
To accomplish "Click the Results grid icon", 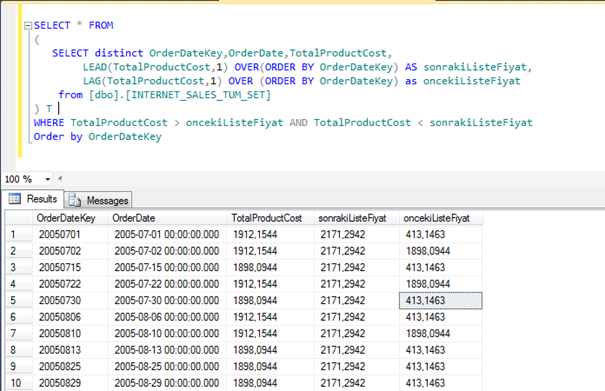I will point(15,199).
